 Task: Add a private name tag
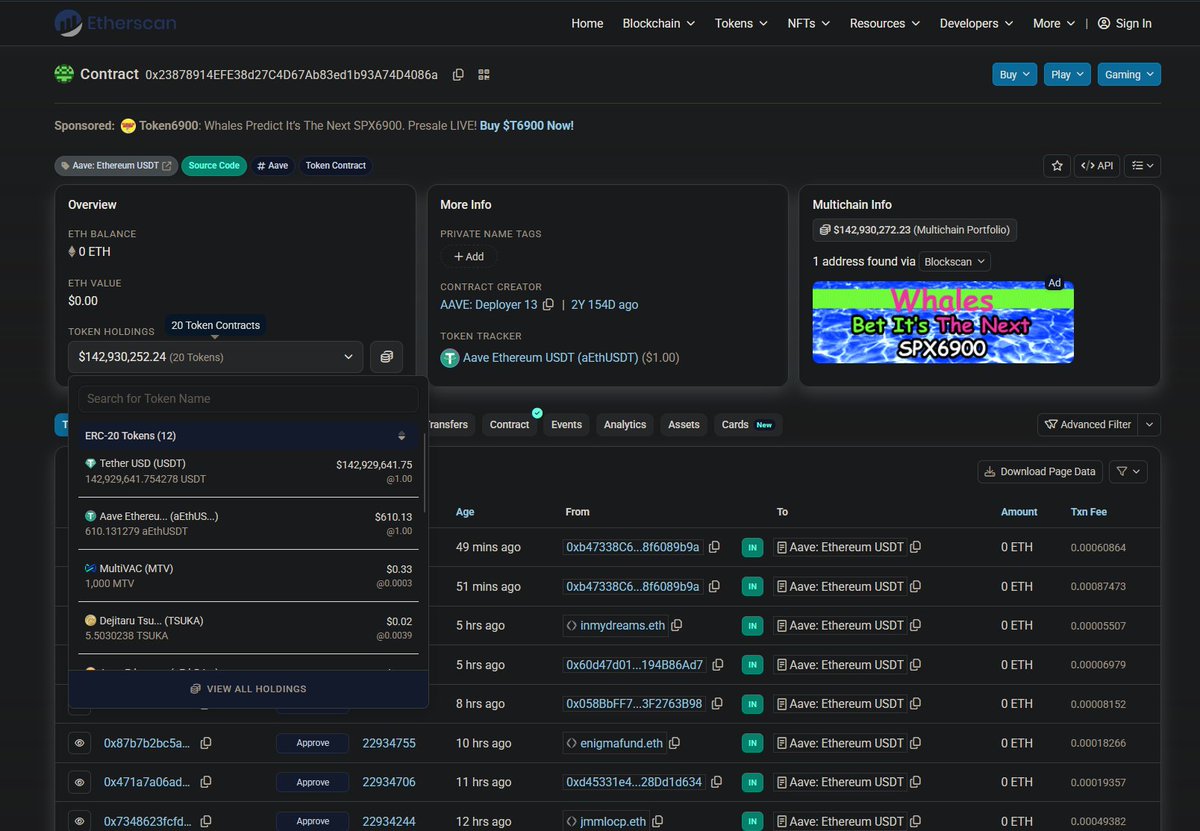pos(469,257)
